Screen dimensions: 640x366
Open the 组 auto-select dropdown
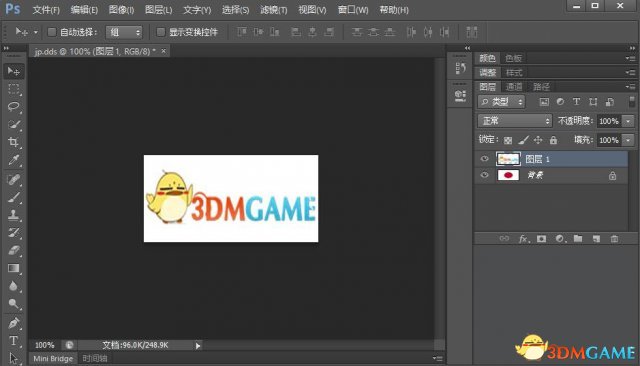[124, 32]
